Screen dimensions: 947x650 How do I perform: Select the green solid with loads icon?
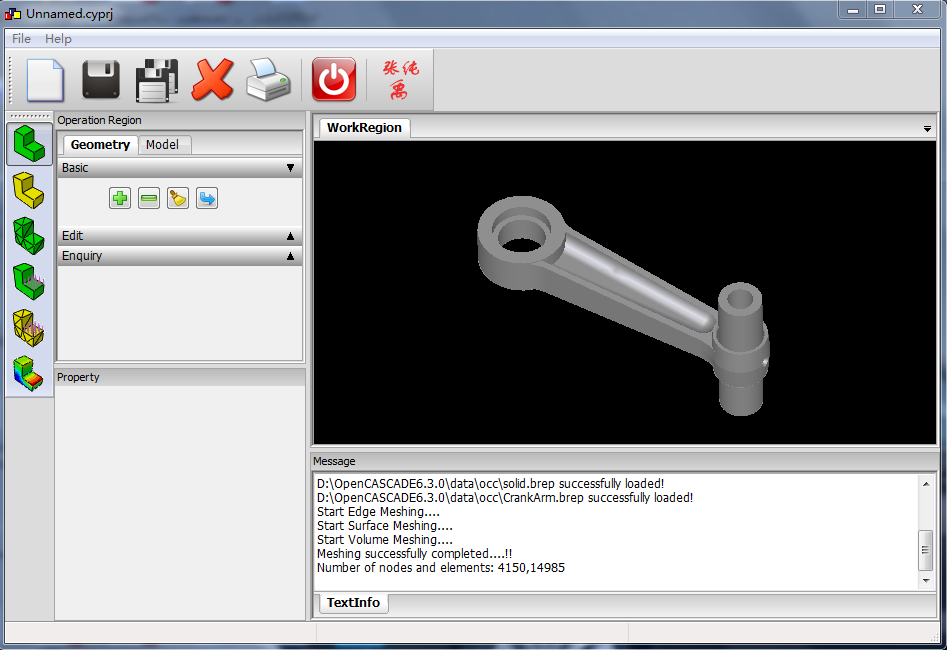pos(29,282)
